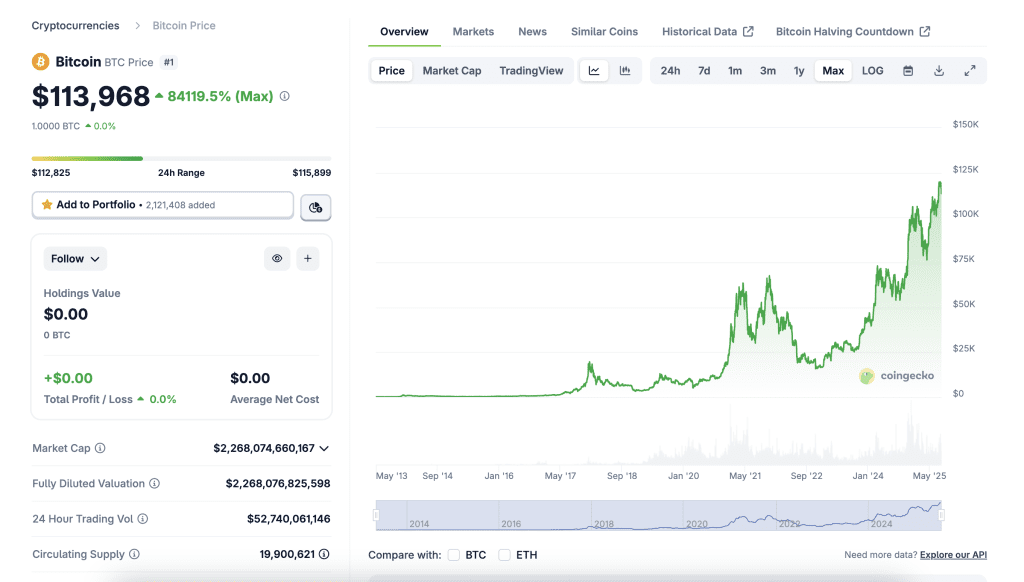Click the right handle of chart range navigator

point(941,515)
